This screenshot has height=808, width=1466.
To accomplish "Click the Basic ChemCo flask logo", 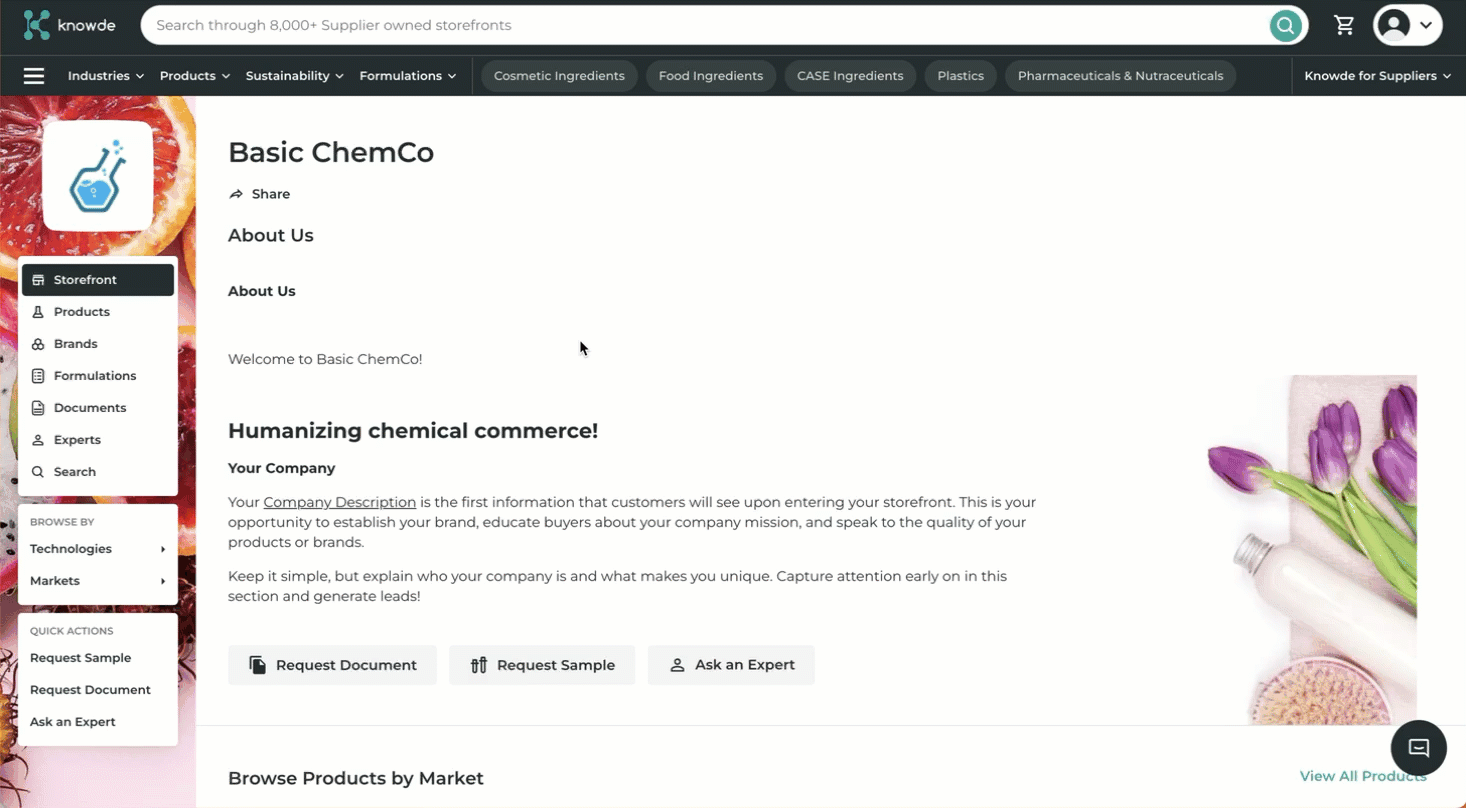I will pos(98,177).
